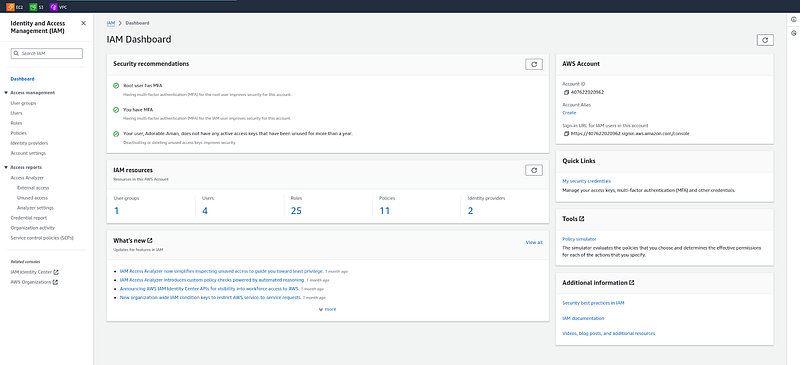Open User groups in the sidebar

pyautogui.click(x=23, y=103)
